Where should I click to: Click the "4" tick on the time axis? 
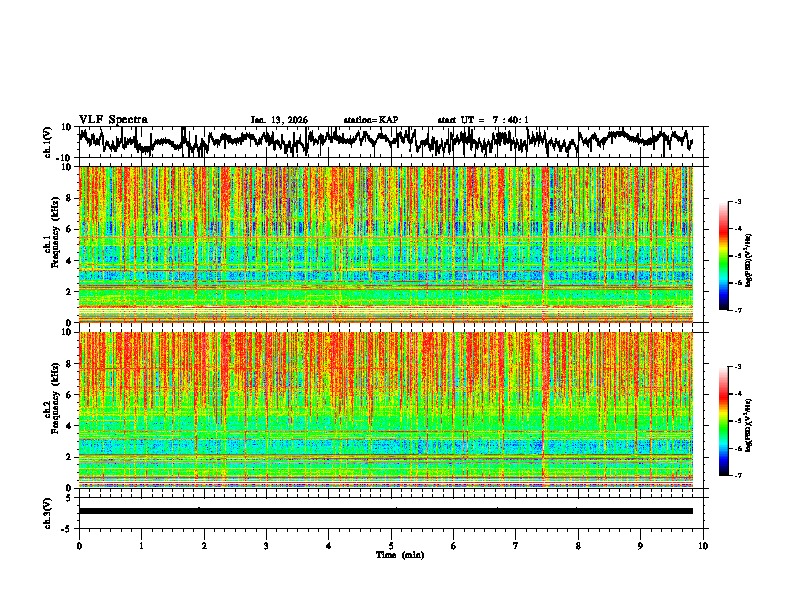point(329,546)
